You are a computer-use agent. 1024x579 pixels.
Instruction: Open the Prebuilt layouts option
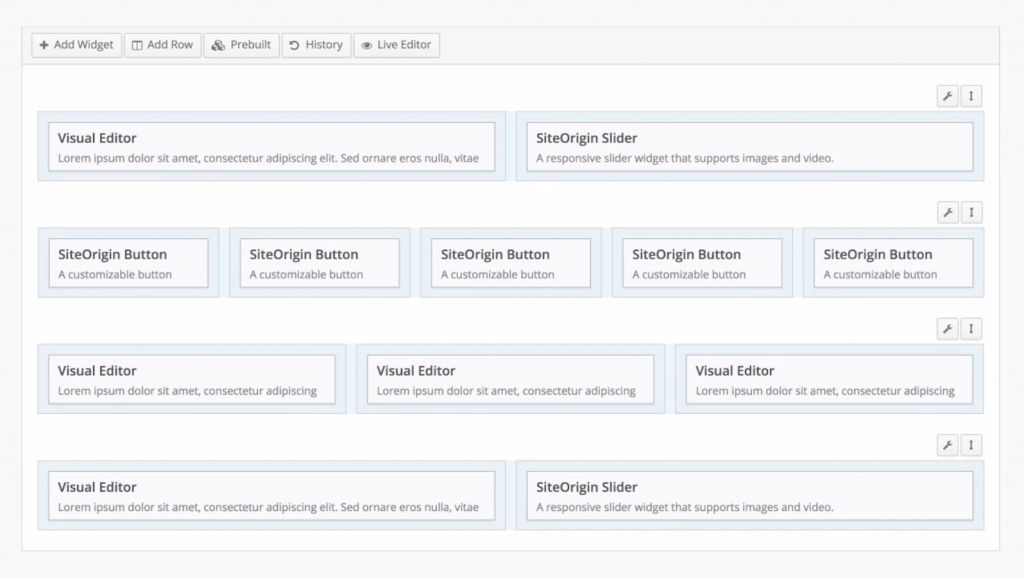click(x=241, y=45)
